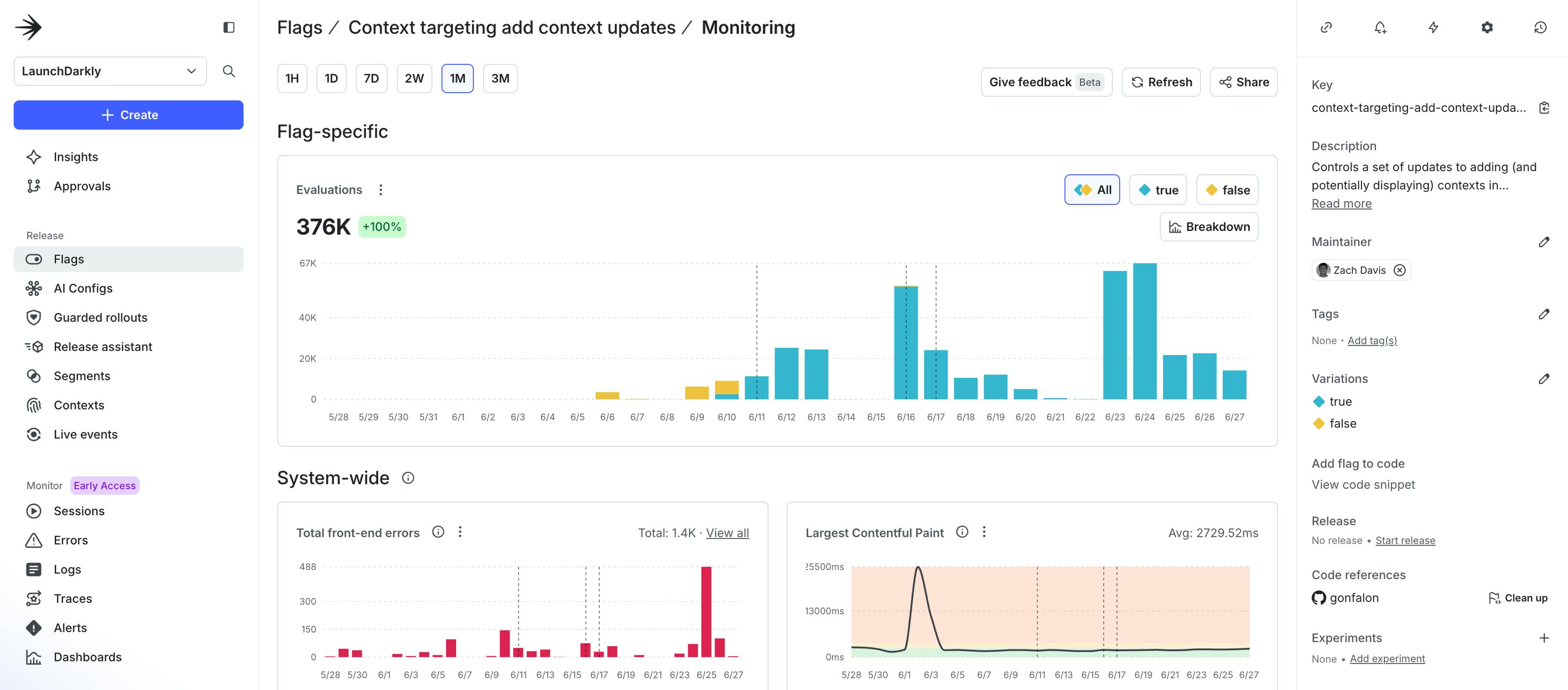Edit the Maintainer with pencil icon
Screen dimensions: 1568x690
point(1544,242)
